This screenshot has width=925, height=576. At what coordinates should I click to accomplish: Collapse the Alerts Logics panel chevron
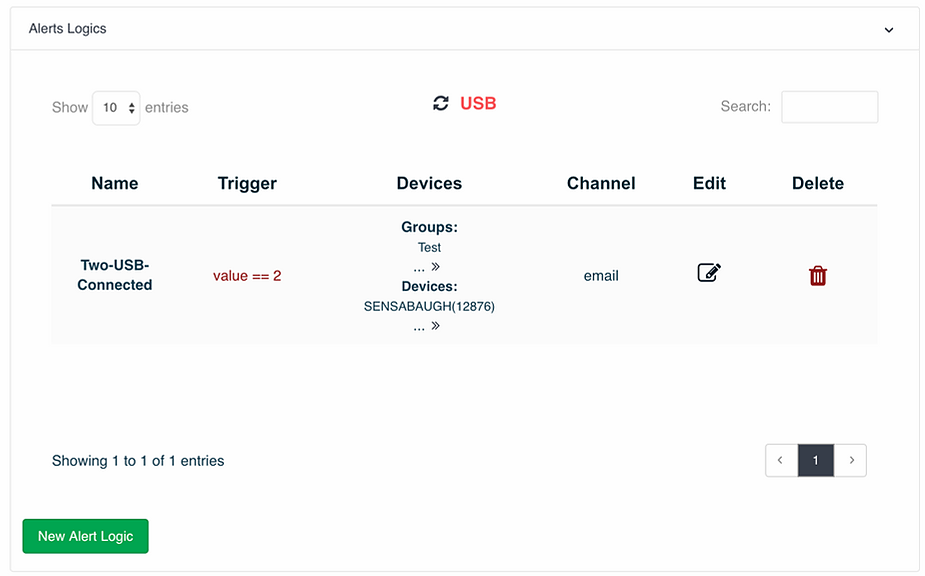[x=889, y=30]
